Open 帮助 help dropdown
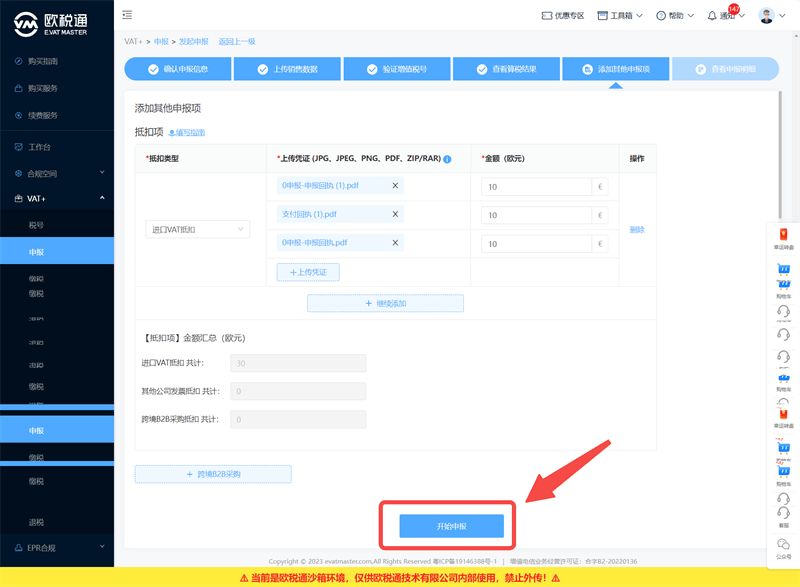This screenshot has height=587, width=800. click(x=675, y=16)
